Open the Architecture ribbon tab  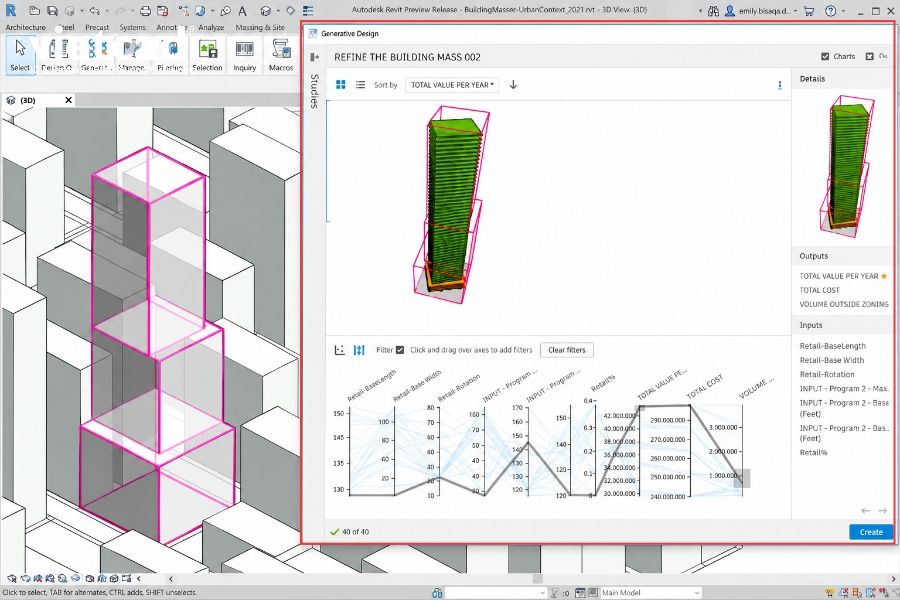[25, 27]
